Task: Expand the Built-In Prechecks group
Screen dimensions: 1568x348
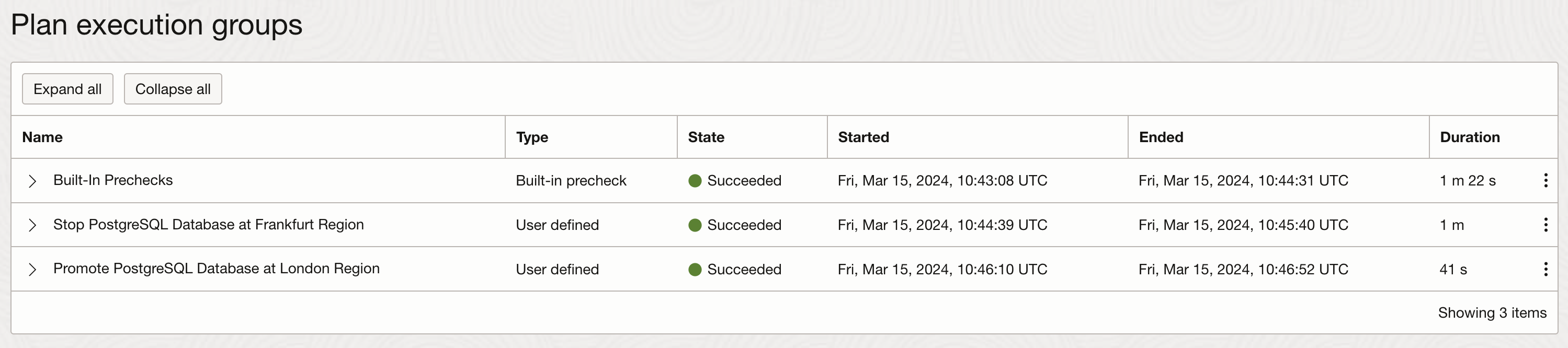Action: [33, 181]
